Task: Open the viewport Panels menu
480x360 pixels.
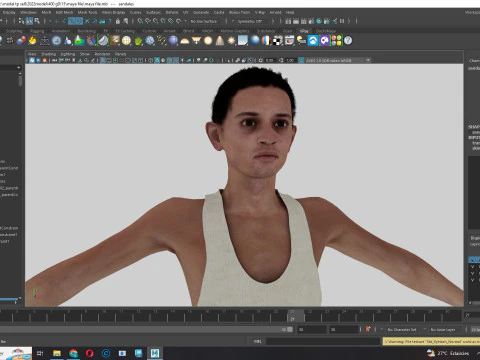Action: point(120,54)
